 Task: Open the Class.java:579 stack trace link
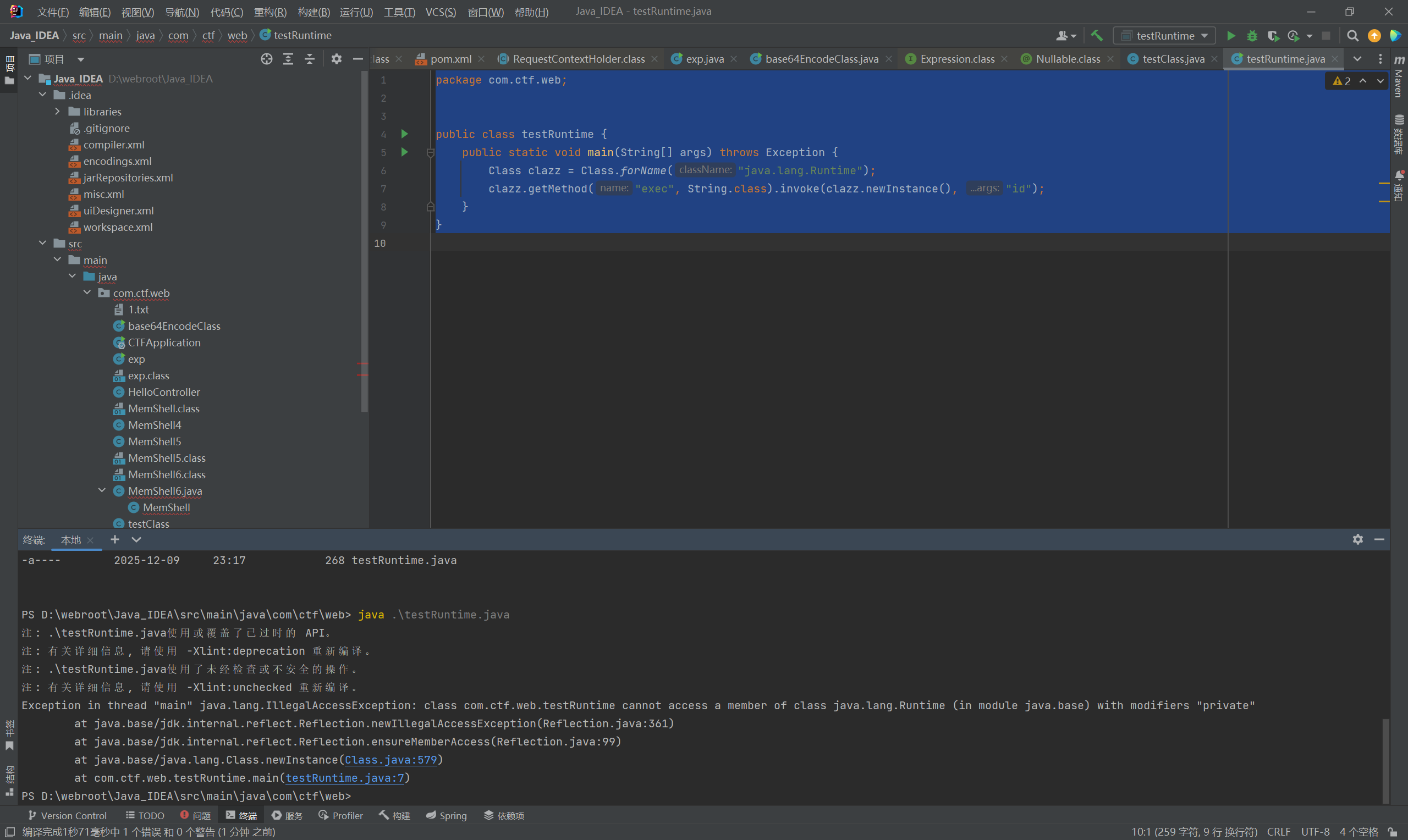pos(391,760)
